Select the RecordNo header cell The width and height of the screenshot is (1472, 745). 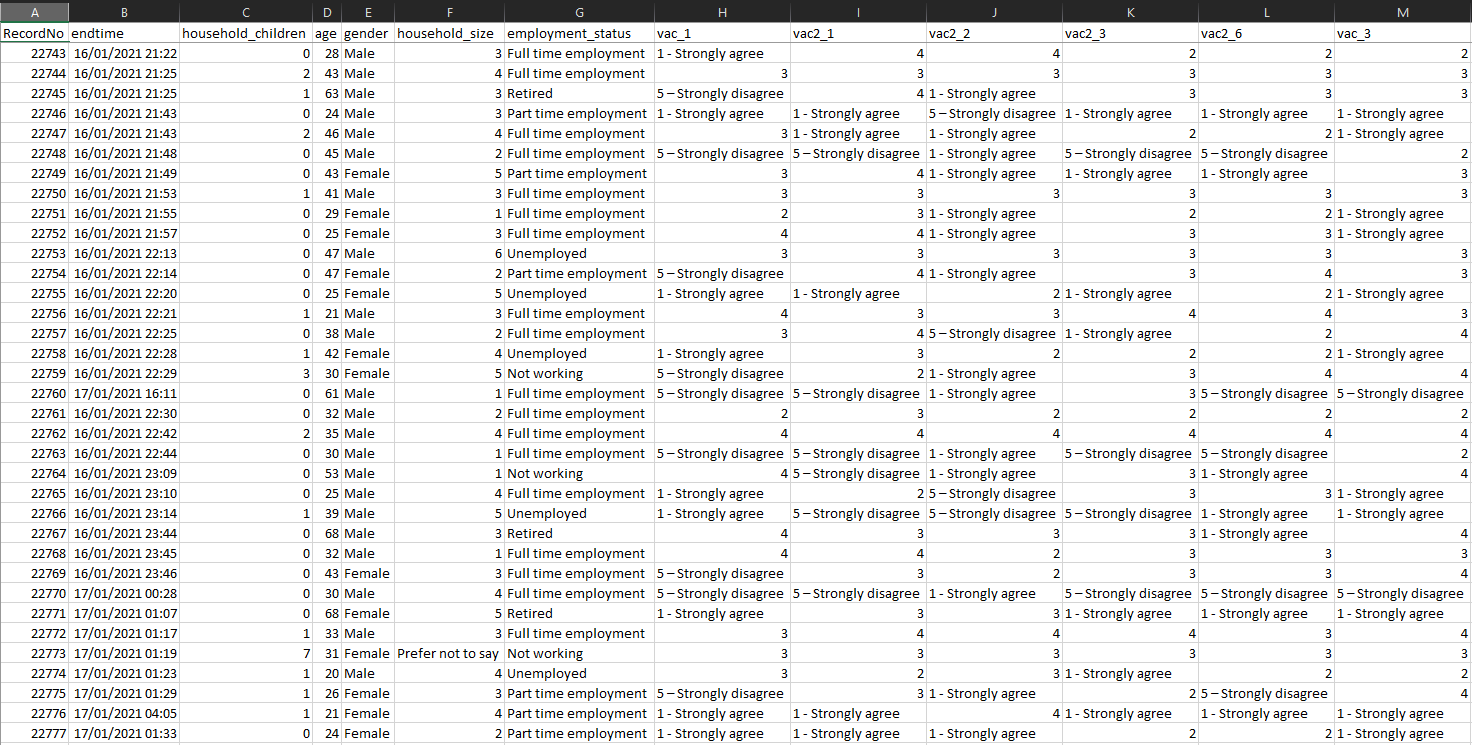[35, 33]
